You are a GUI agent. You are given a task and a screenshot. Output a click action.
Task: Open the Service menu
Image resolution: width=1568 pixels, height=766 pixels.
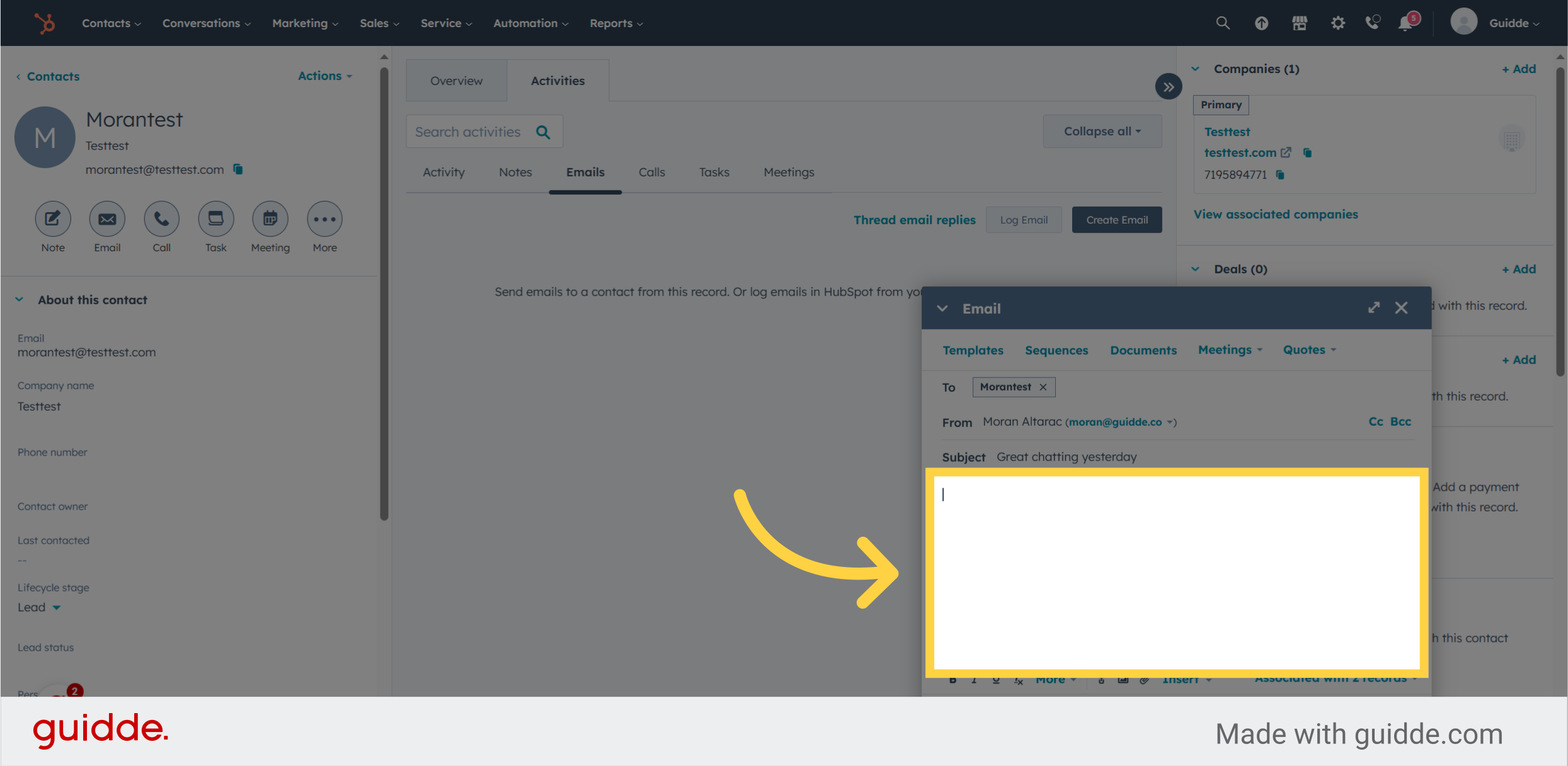point(446,23)
